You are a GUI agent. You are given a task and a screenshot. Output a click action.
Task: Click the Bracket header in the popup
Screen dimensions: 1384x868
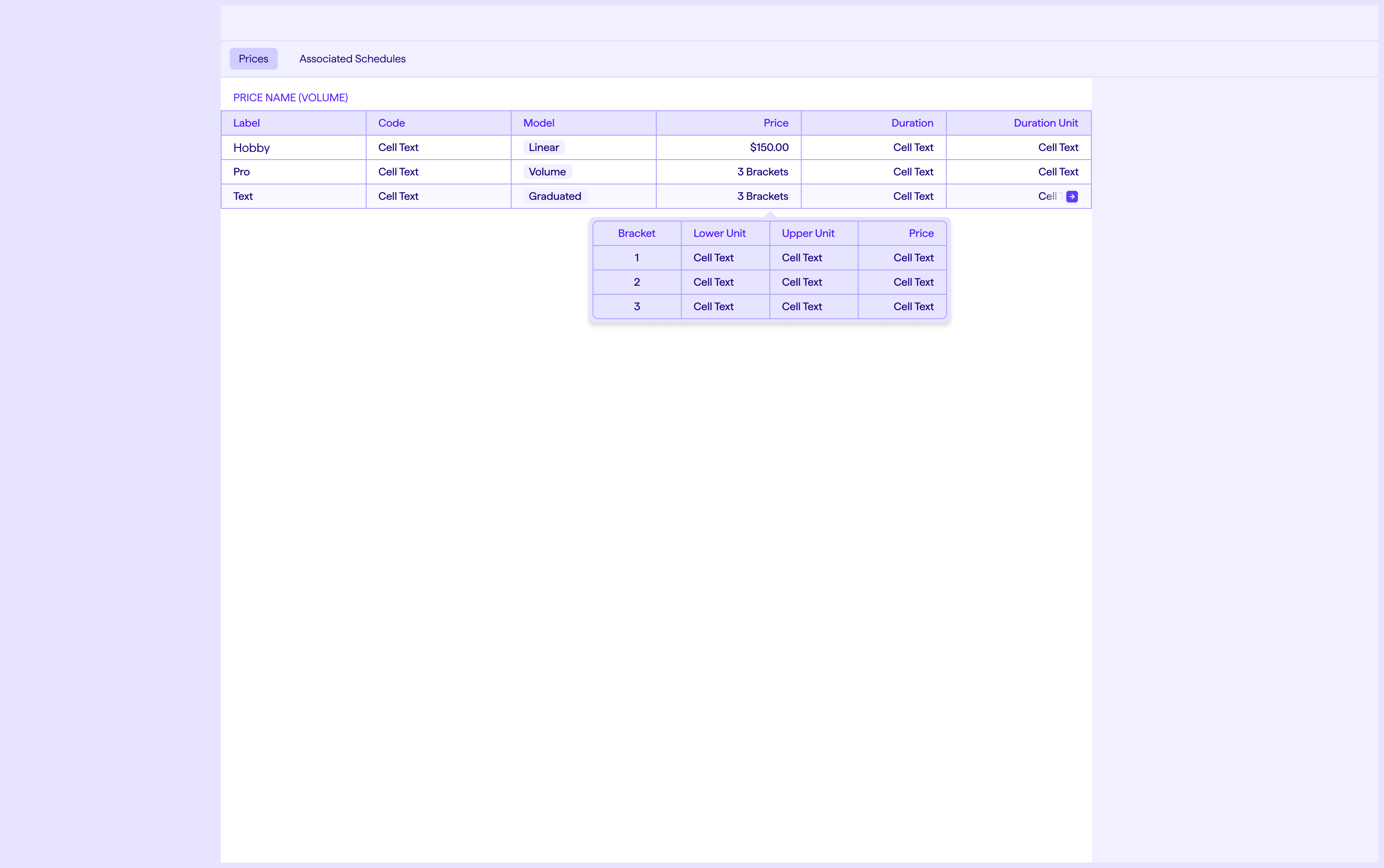point(636,233)
